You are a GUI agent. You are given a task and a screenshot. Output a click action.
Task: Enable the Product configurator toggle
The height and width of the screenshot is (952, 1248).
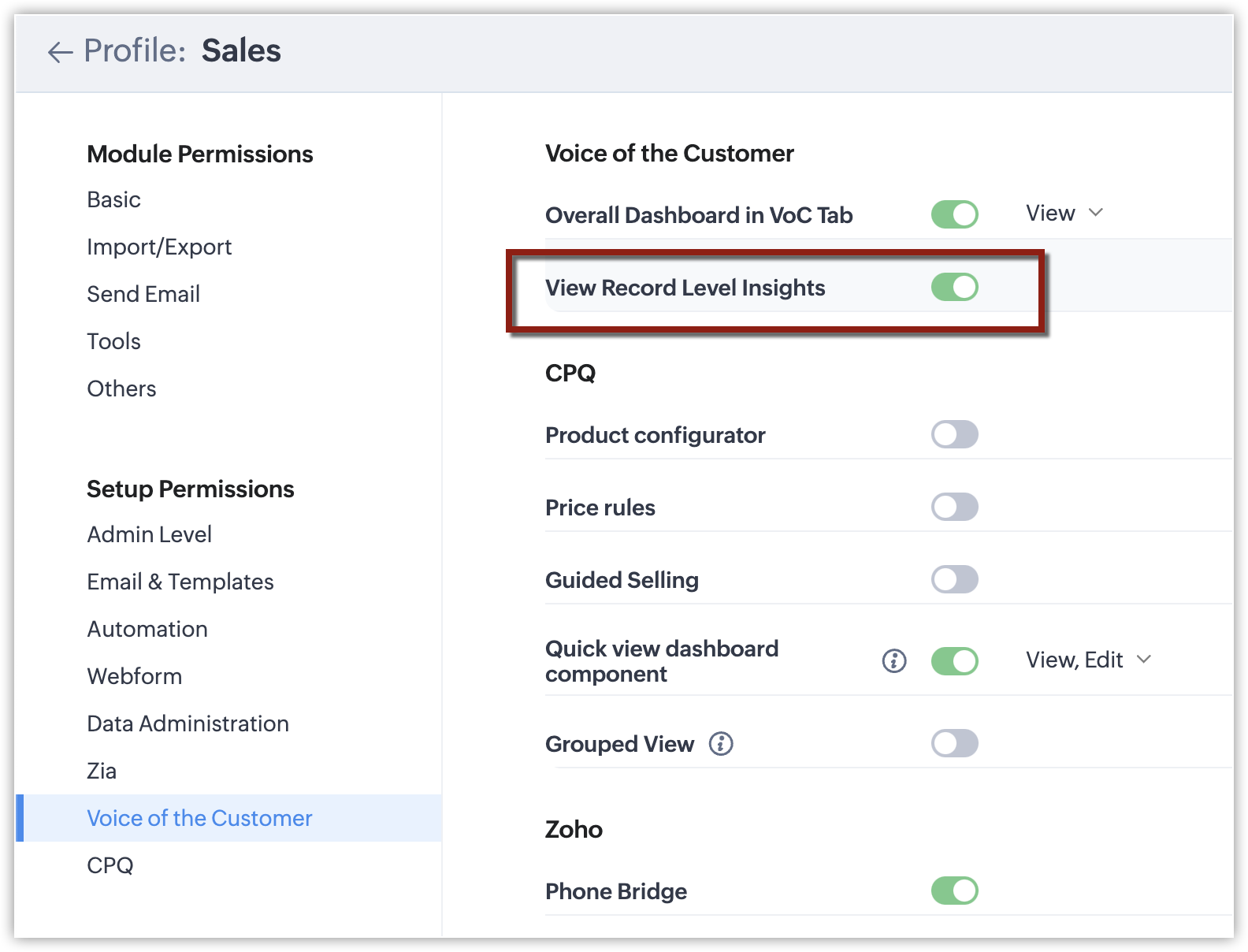tap(954, 434)
